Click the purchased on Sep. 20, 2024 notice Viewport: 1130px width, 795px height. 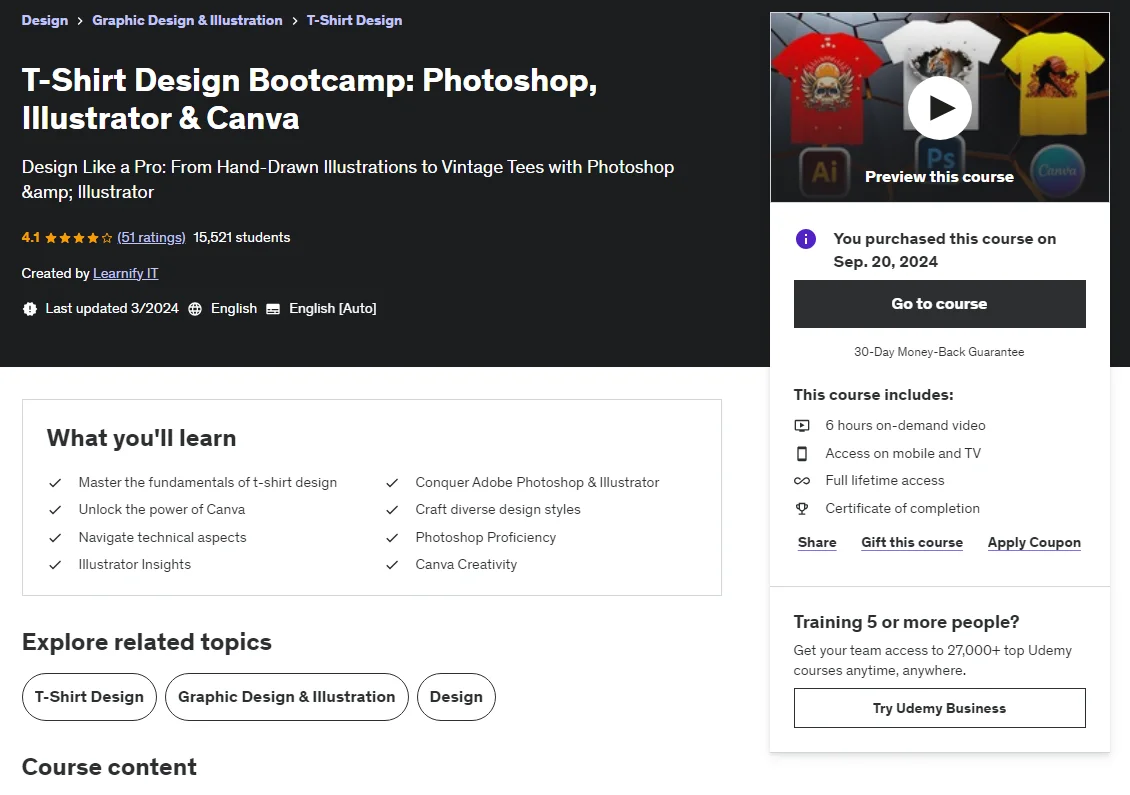945,250
